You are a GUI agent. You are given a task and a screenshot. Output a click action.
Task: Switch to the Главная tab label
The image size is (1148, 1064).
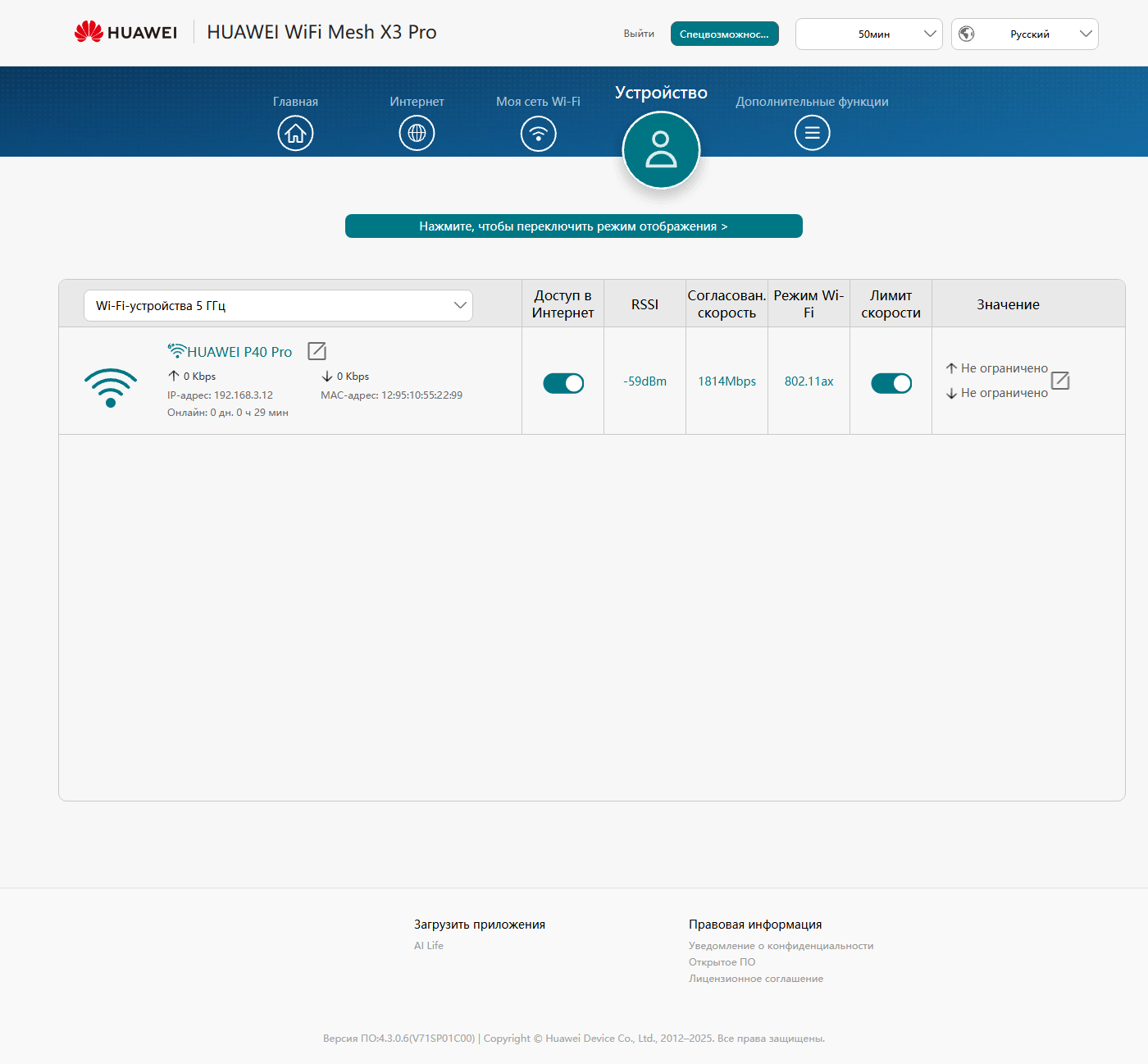click(x=295, y=102)
